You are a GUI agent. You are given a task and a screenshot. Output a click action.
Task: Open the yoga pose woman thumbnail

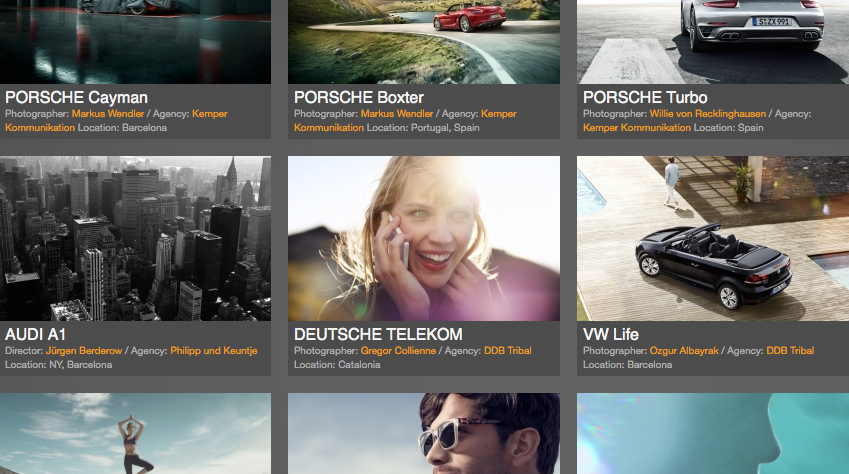click(135, 433)
